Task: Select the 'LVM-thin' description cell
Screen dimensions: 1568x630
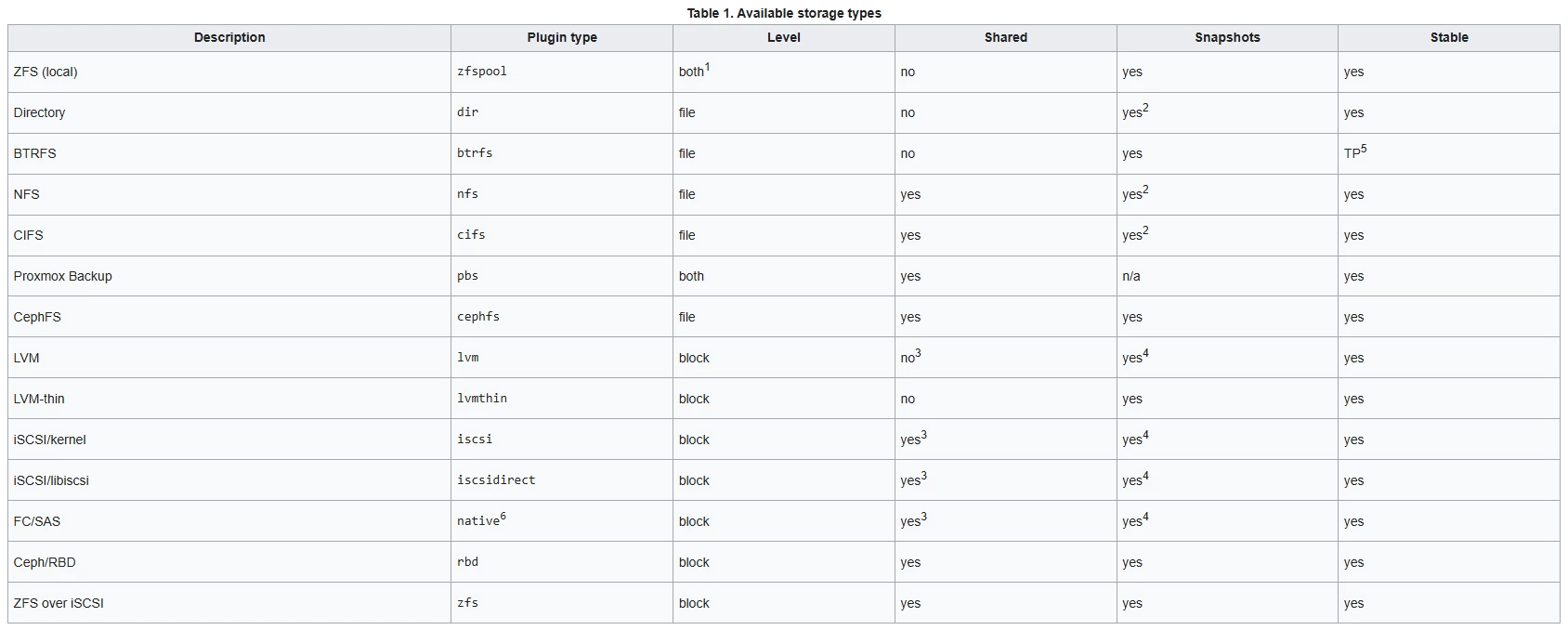Action: tap(229, 399)
